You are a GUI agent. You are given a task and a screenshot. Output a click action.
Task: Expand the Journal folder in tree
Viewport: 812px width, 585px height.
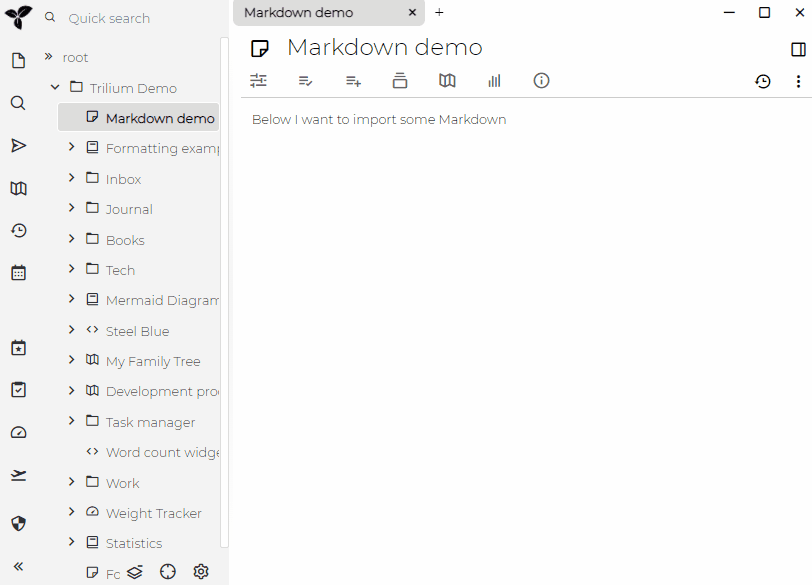tap(72, 209)
